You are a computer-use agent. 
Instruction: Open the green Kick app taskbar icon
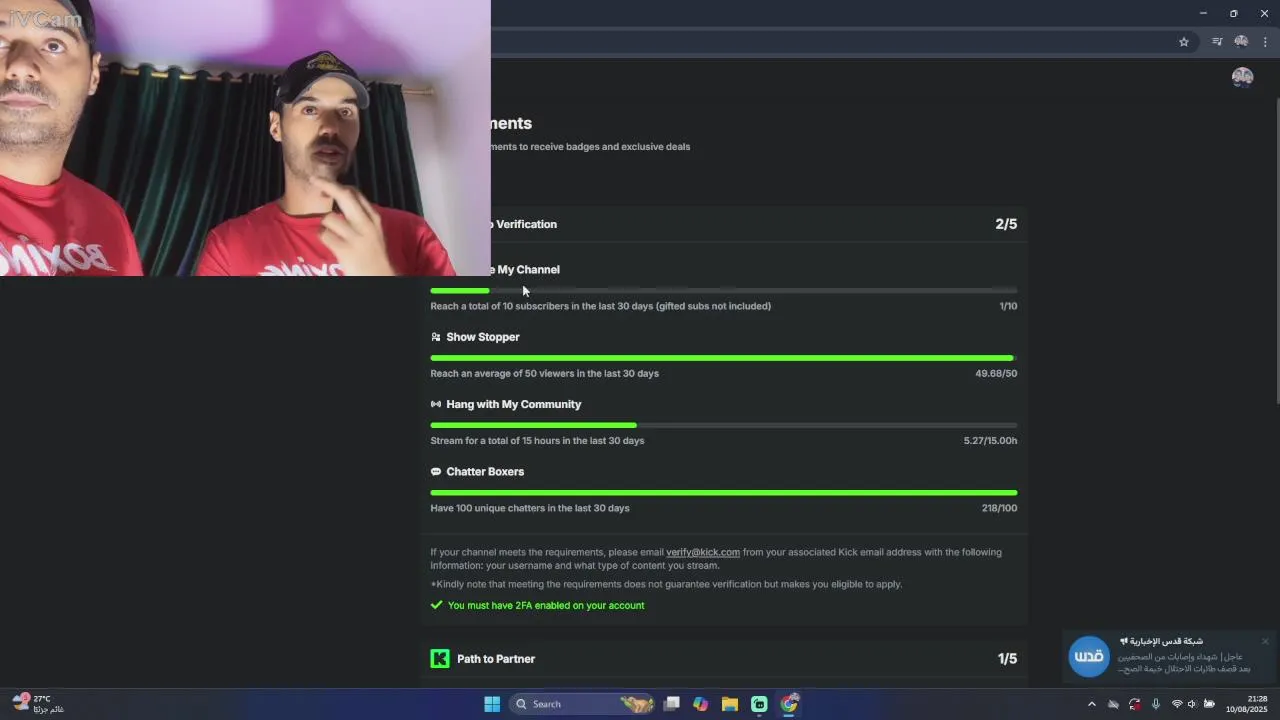pyautogui.click(x=759, y=704)
